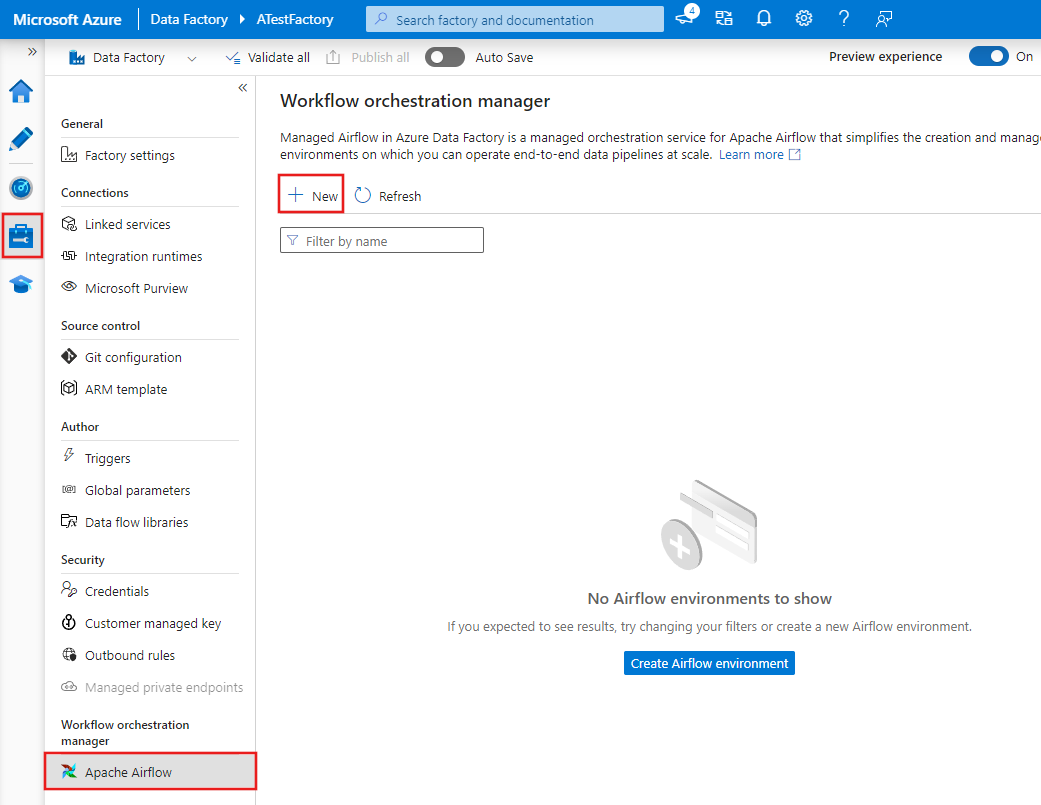Open the feedback icon

(x=884, y=19)
